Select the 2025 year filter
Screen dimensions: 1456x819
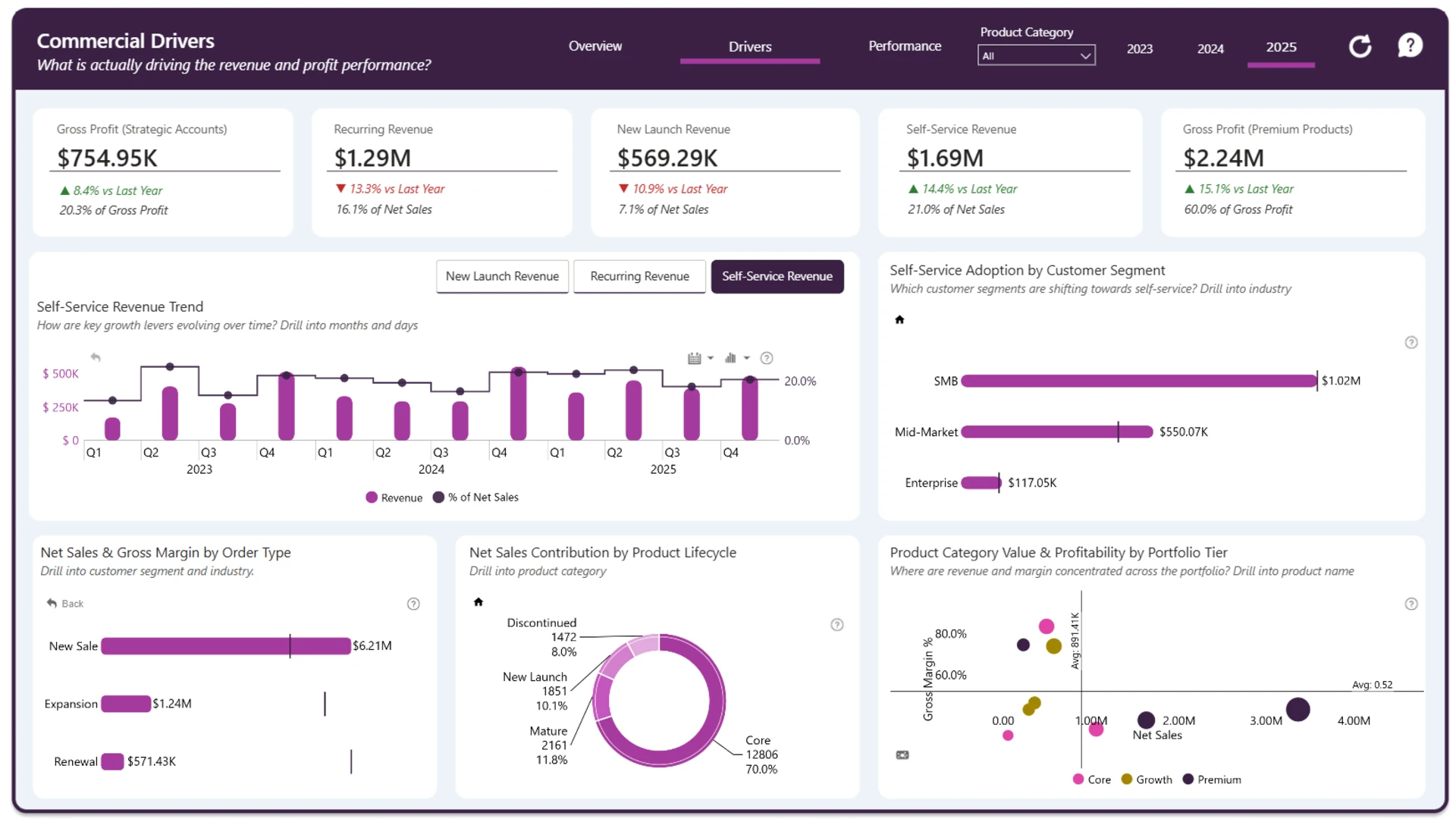[1281, 48]
